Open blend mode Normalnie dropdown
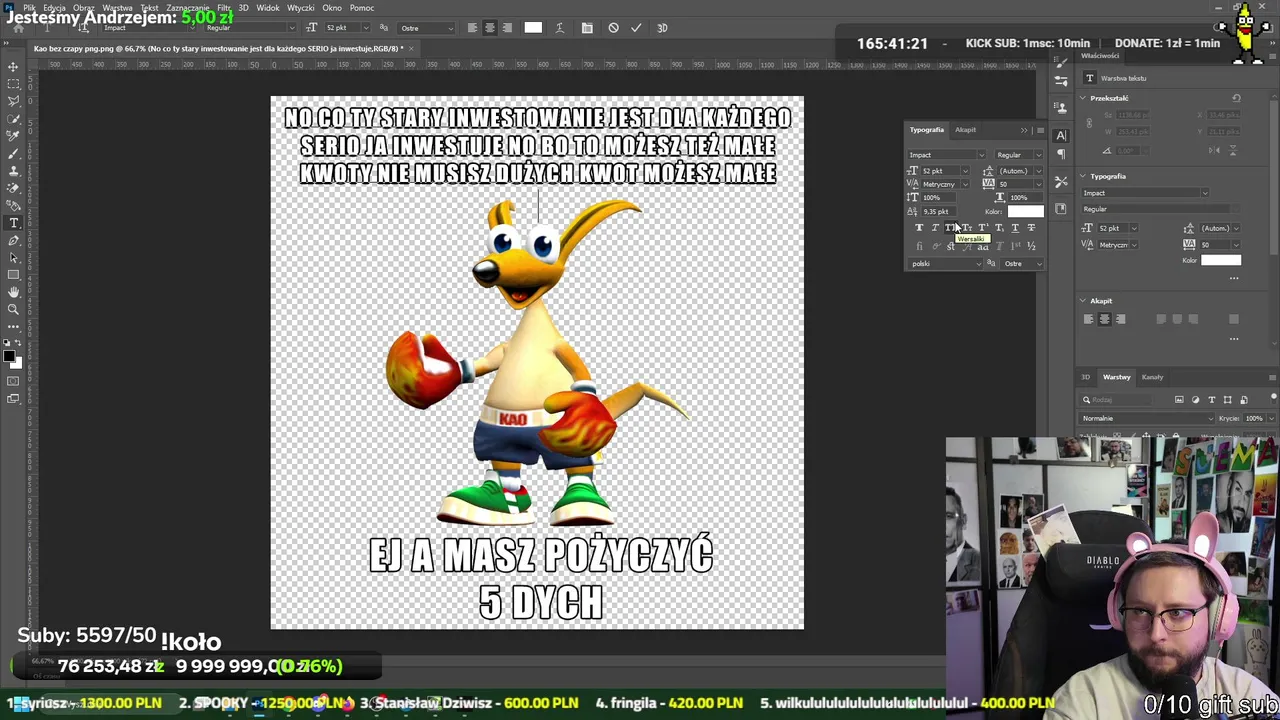 [x=1146, y=418]
